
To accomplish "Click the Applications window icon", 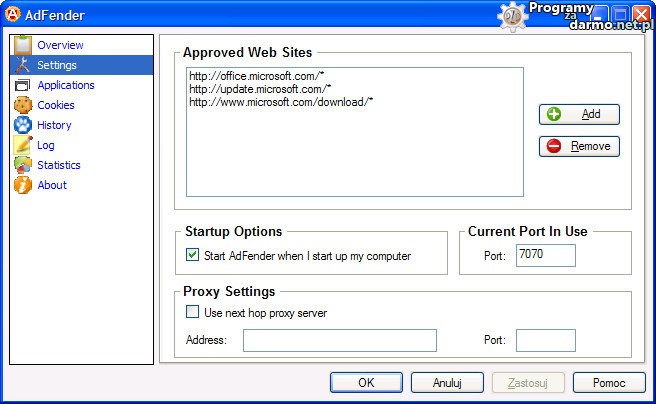I will (x=22, y=85).
